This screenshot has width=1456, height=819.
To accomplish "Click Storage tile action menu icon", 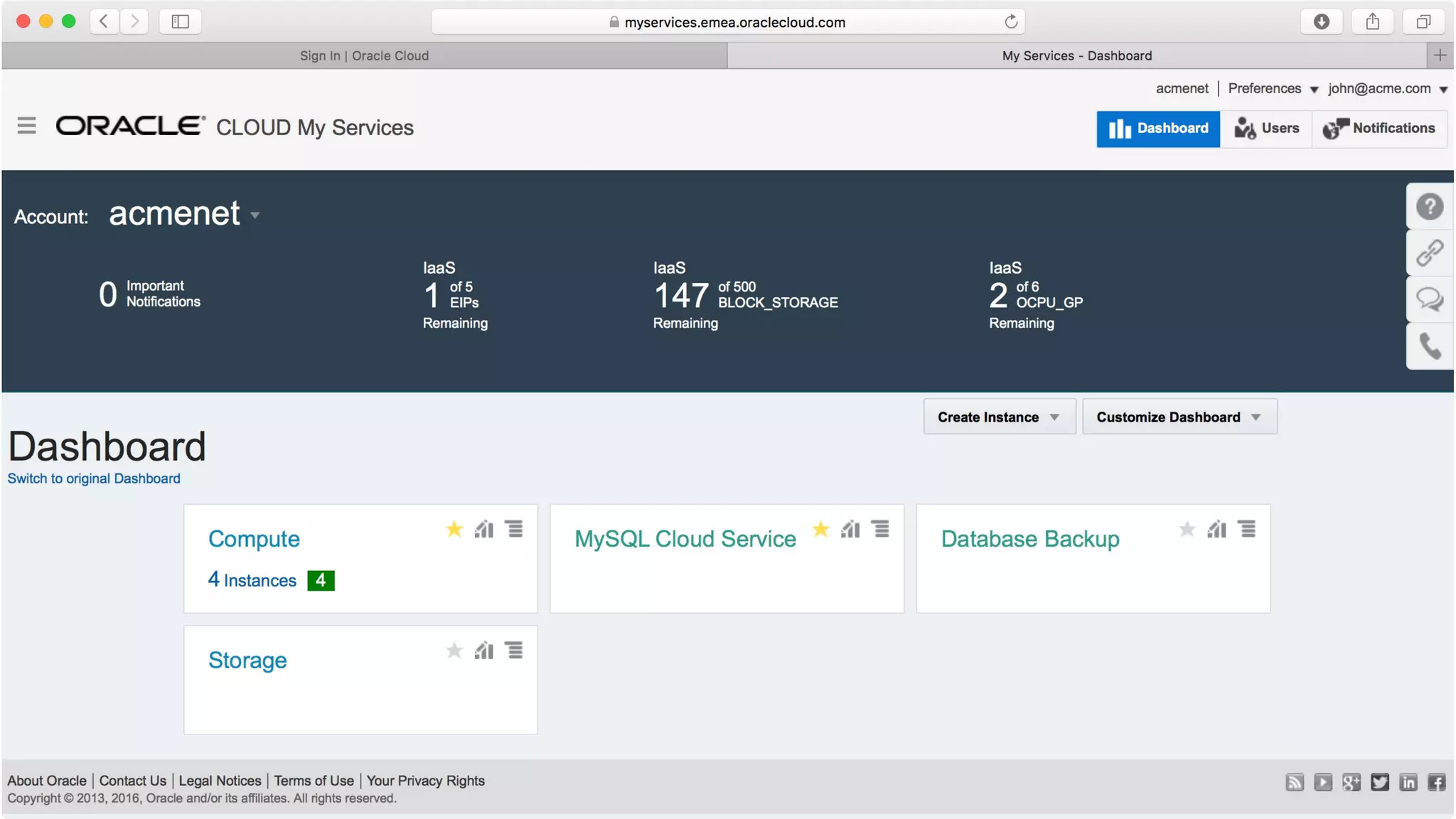I will coord(514,651).
